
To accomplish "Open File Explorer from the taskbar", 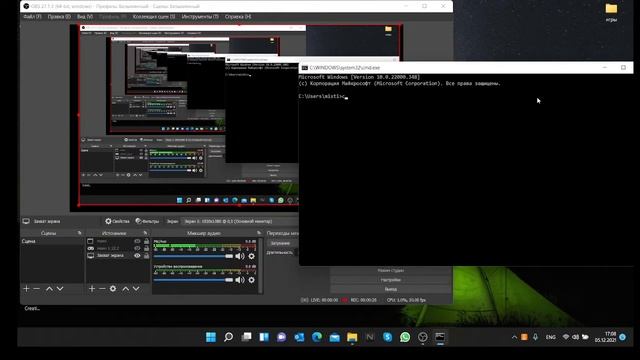I will click(x=352, y=337).
